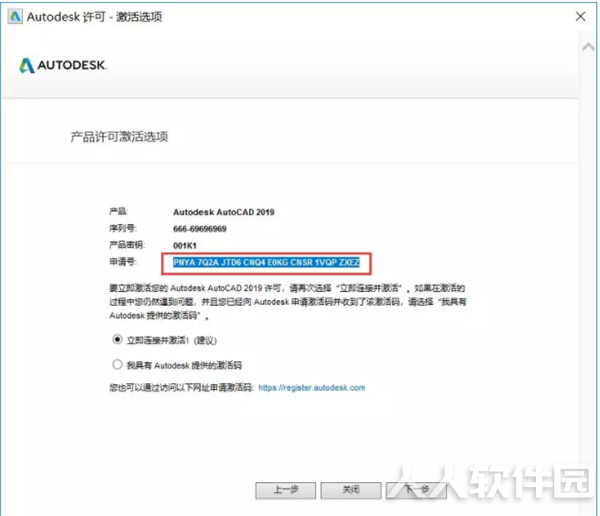The height and width of the screenshot is (516, 600).
Task: Click the 上一步 (Back) button
Action: click(285, 490)
